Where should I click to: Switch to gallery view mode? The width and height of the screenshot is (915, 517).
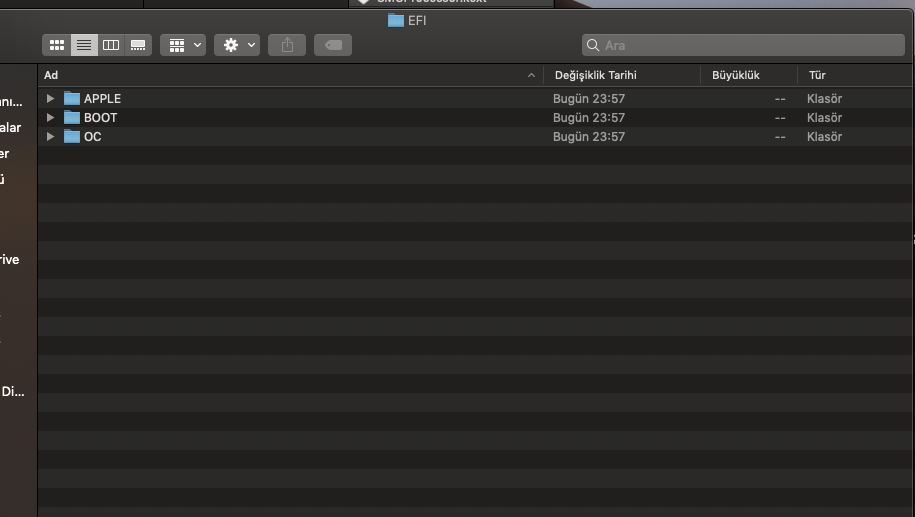click(138, 45)
